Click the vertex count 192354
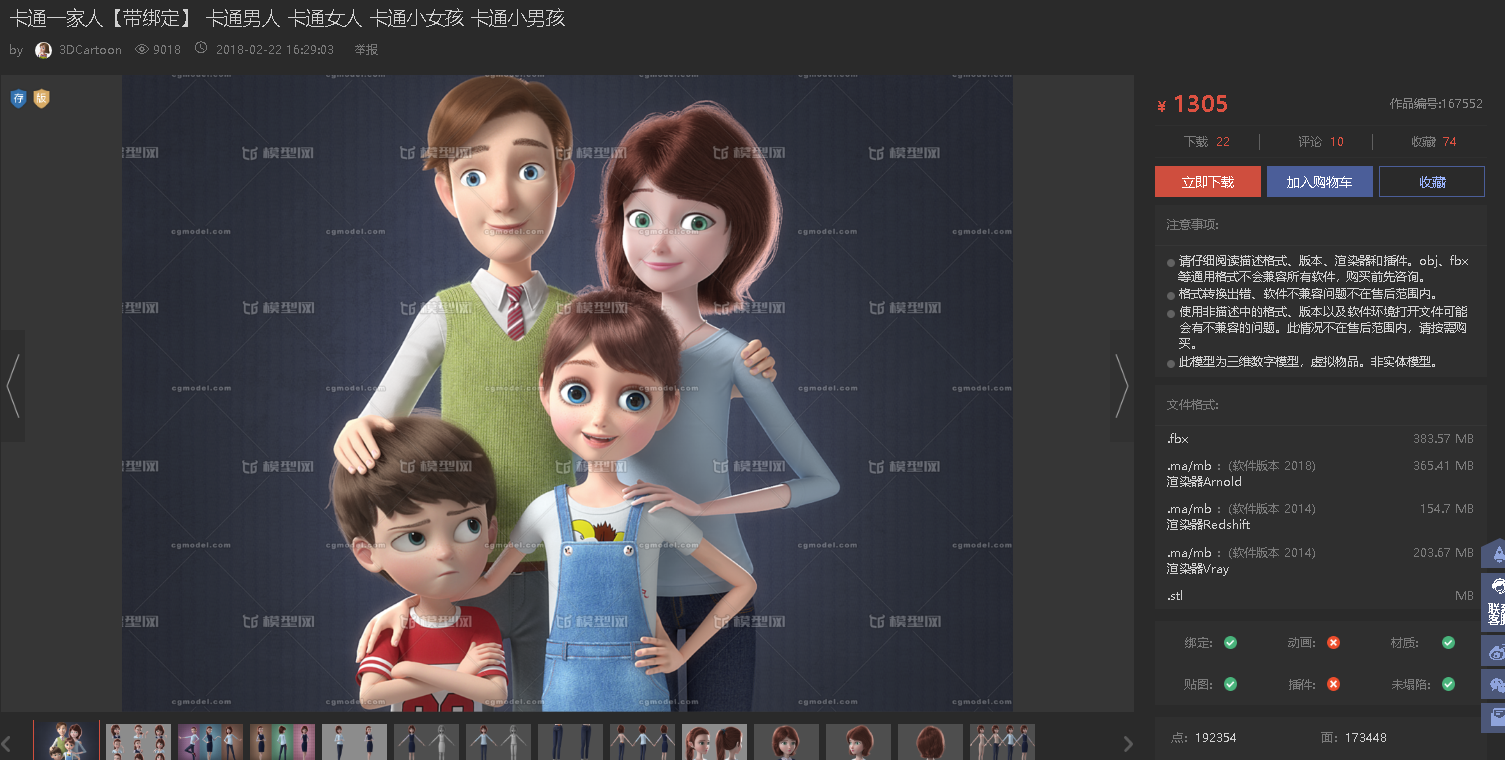 coord(1215,738)
